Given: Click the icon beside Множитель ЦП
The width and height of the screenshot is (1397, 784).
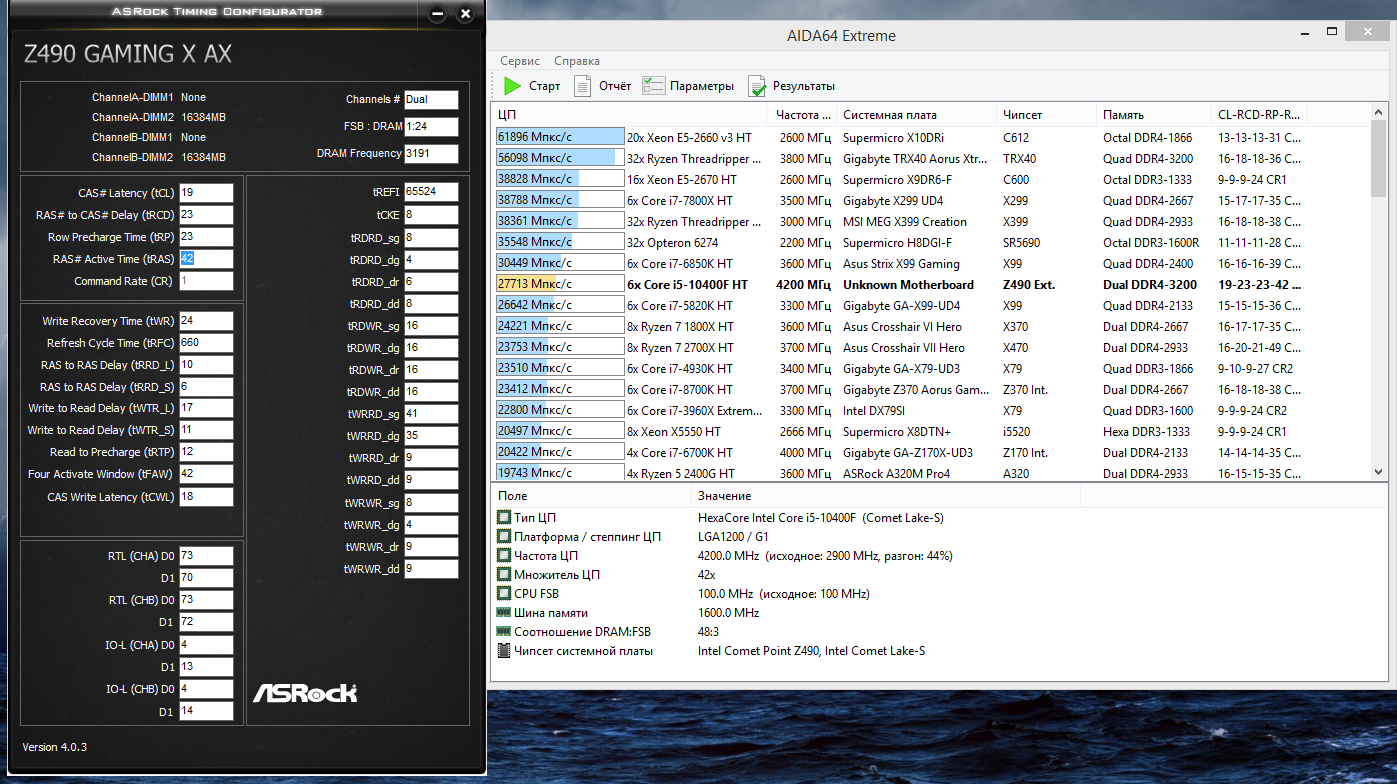Looking at the screenshot, I should (504, 575).
